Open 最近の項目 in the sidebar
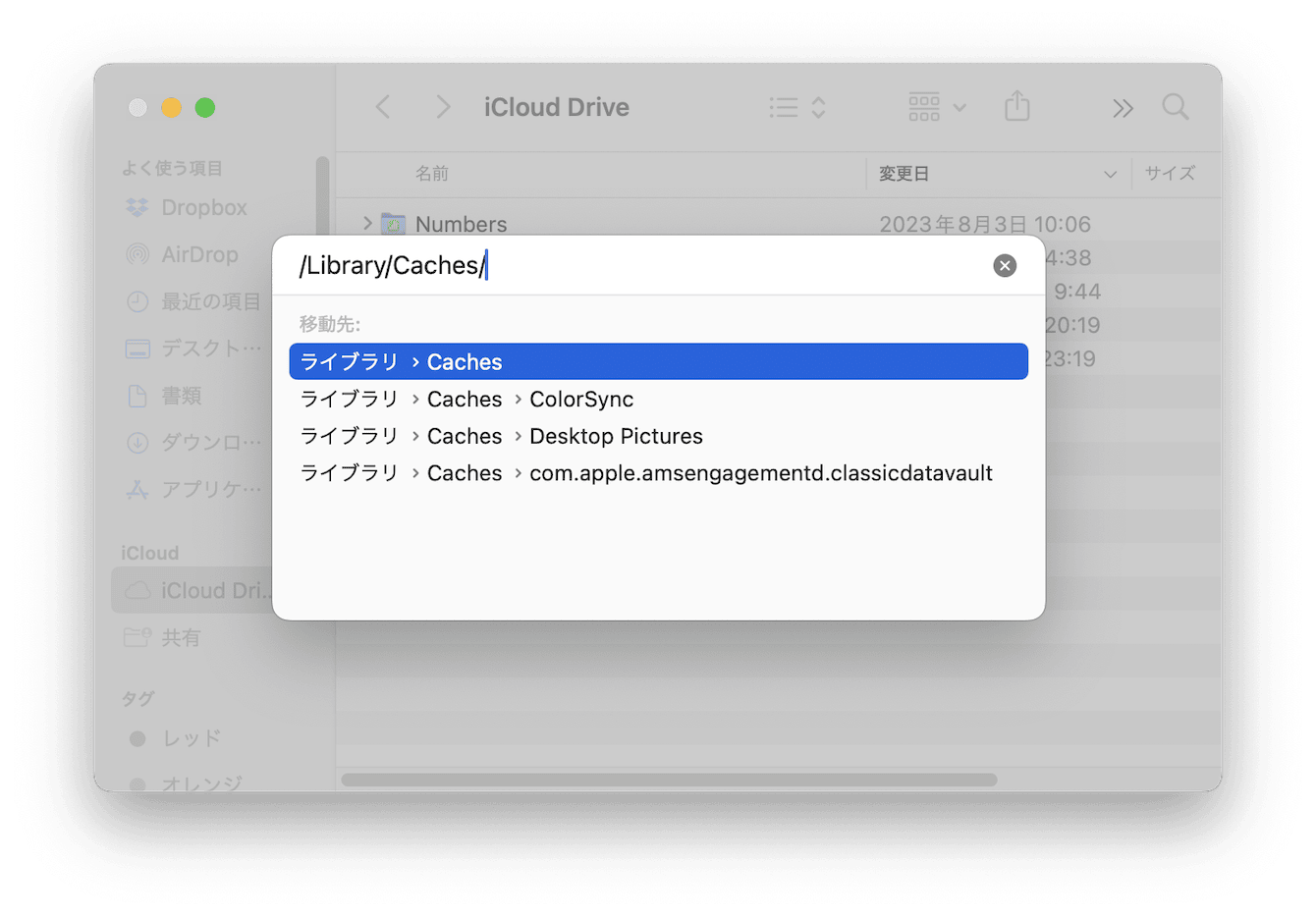 point(193,301)
